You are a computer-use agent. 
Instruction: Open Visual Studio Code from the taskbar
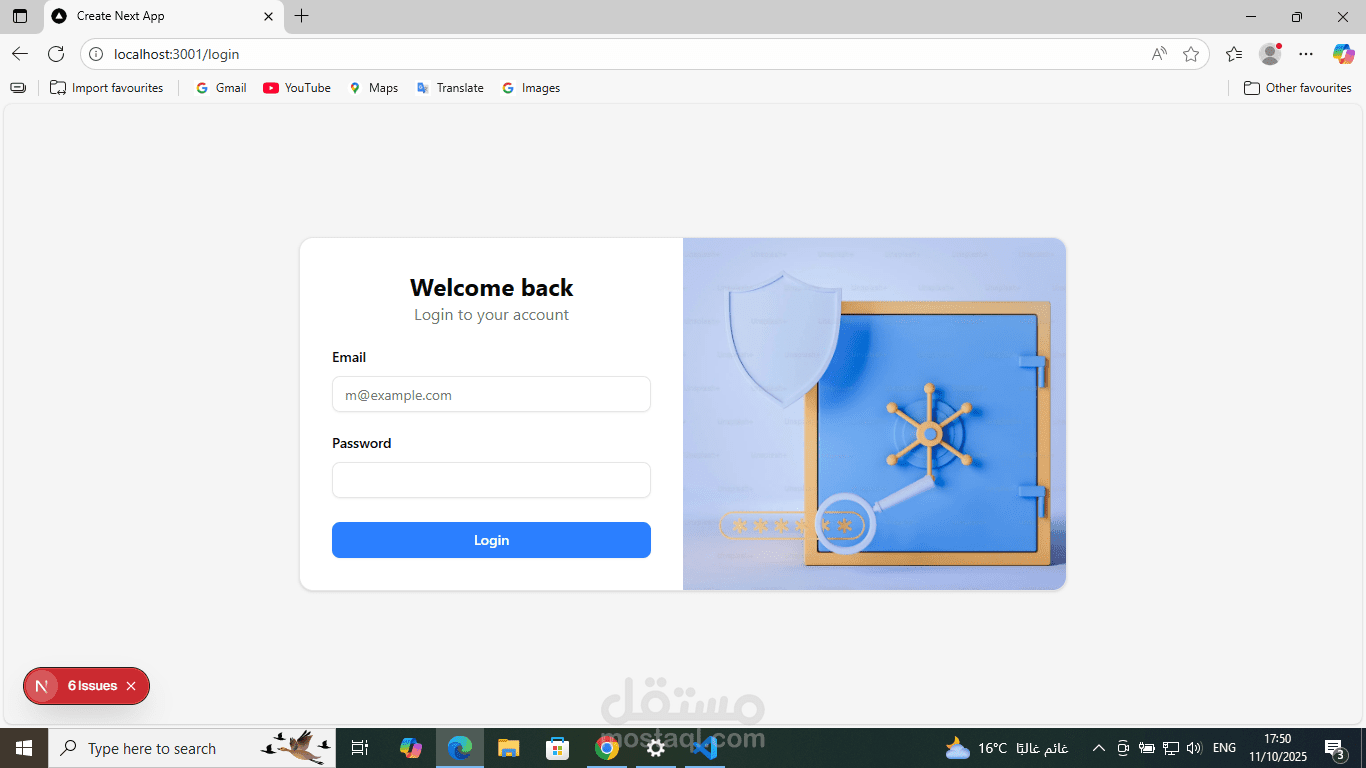pos(705,748)
